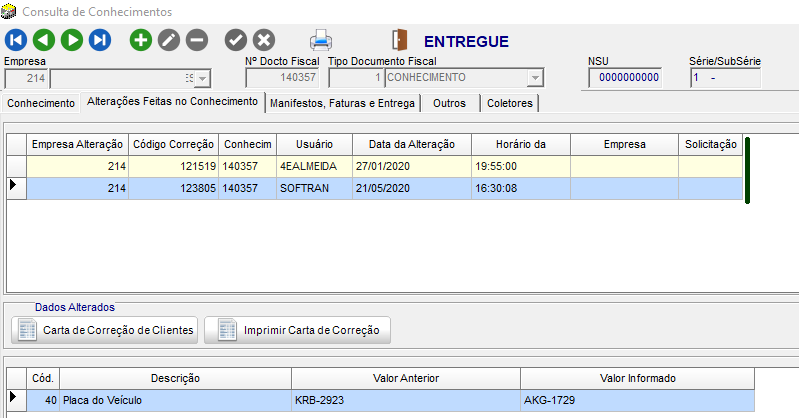
Task: Confirm changes with checkmark icon
Action: tap(236, 40)
